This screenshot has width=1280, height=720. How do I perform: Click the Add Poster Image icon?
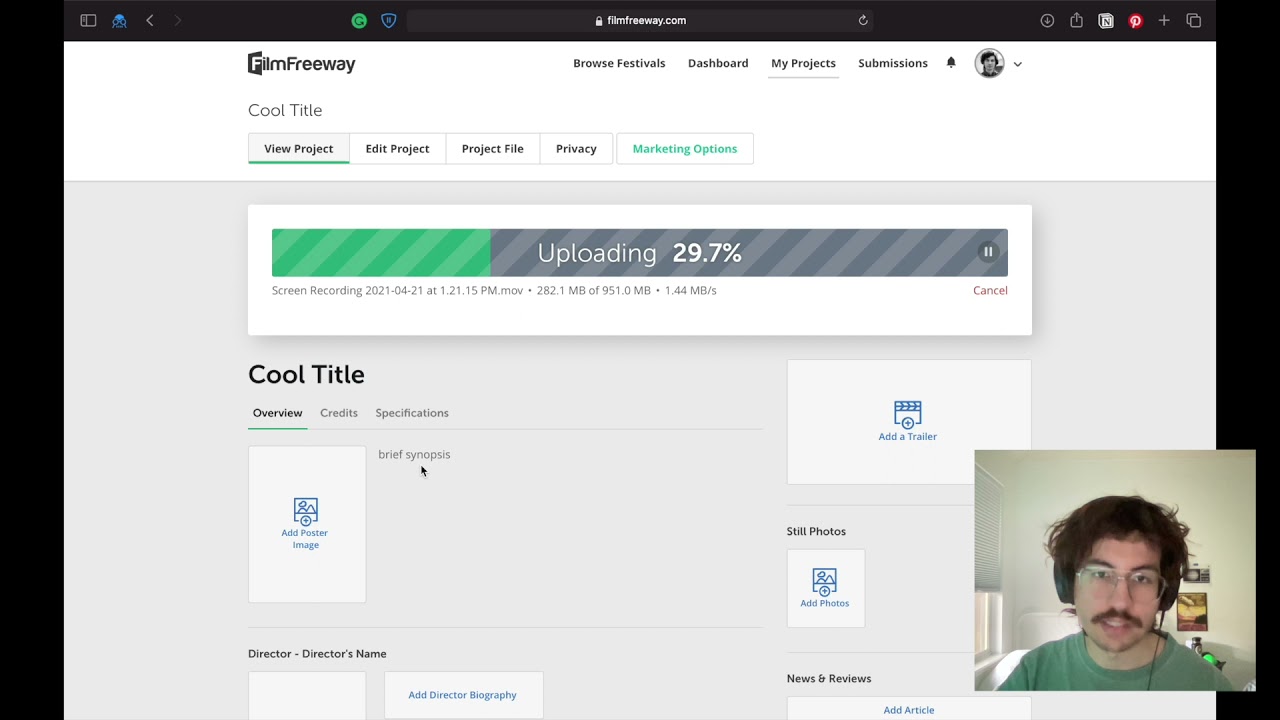tap(305, 511)
